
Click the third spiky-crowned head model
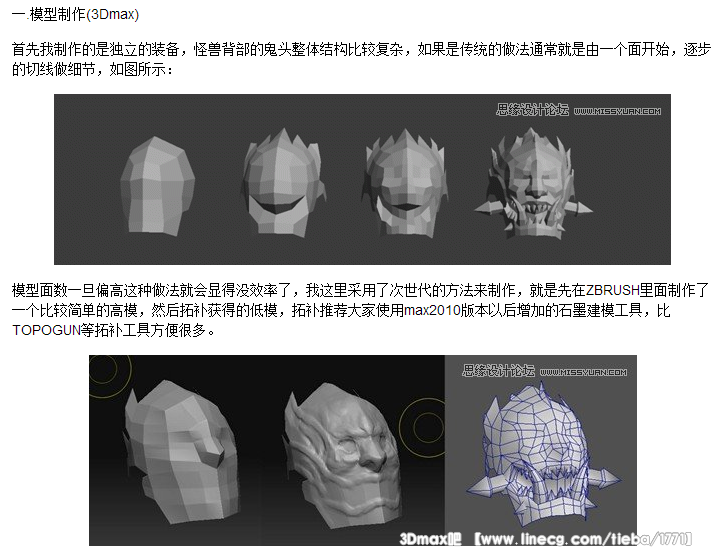405,183
